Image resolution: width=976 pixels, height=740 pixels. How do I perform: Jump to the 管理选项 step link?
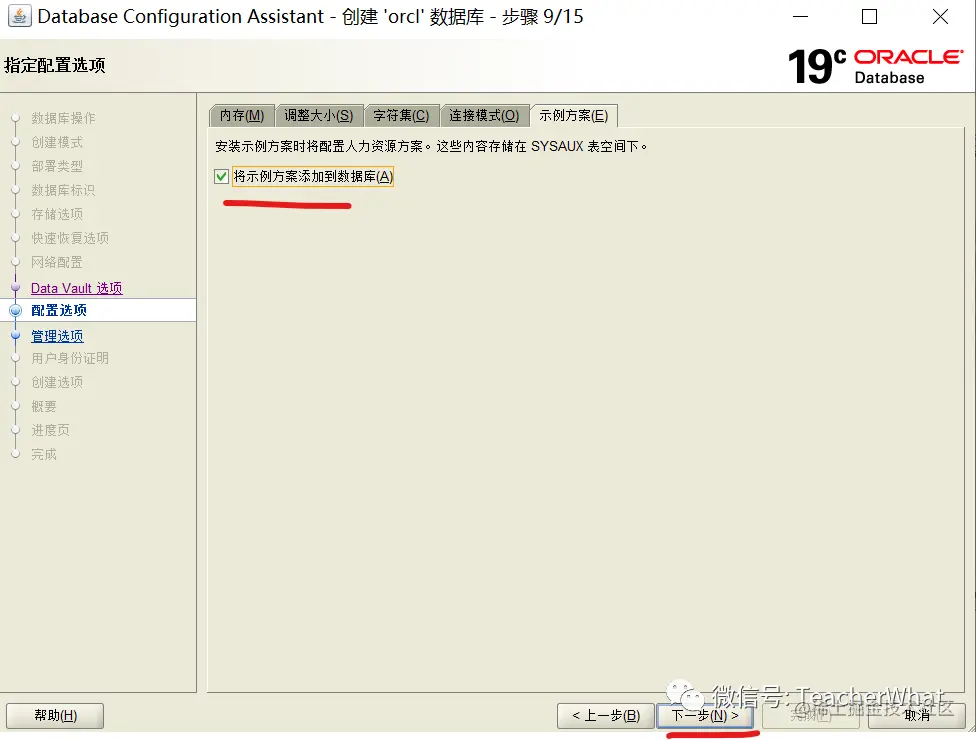57,336
